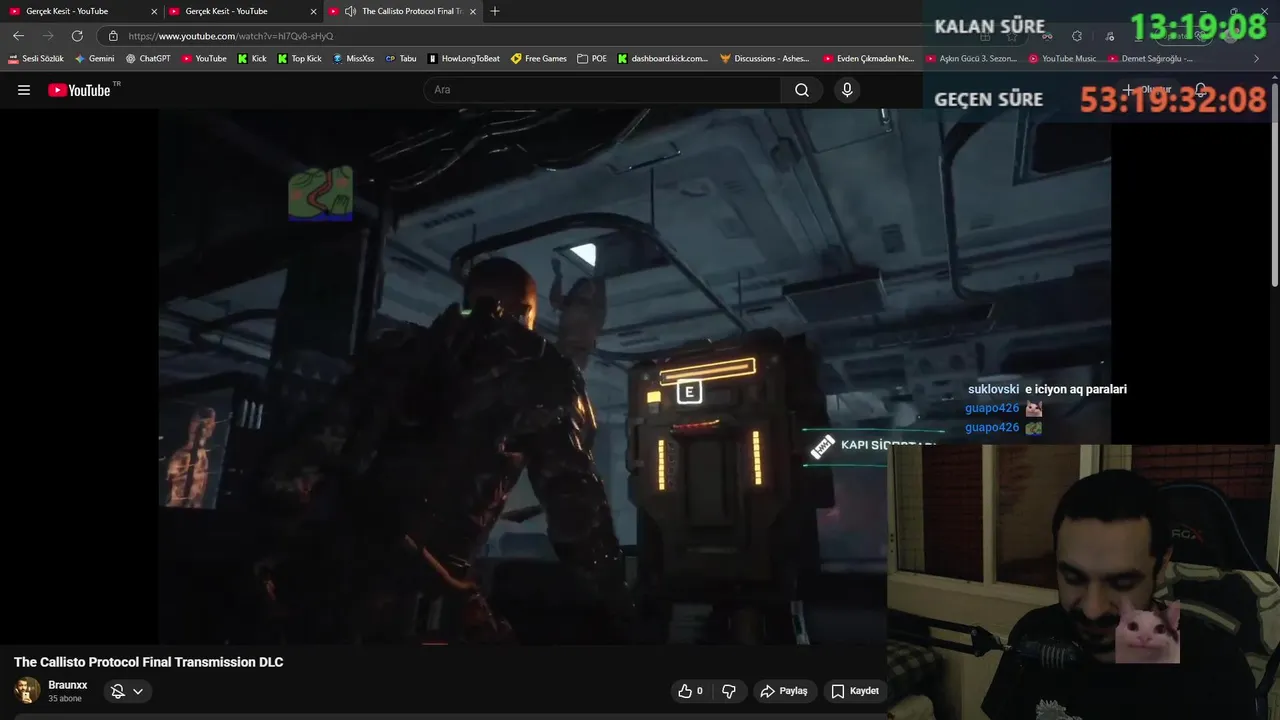Open the Gemini bookmark
Image resolution: width=1280 pixels, height=720 pixels.
94,59
